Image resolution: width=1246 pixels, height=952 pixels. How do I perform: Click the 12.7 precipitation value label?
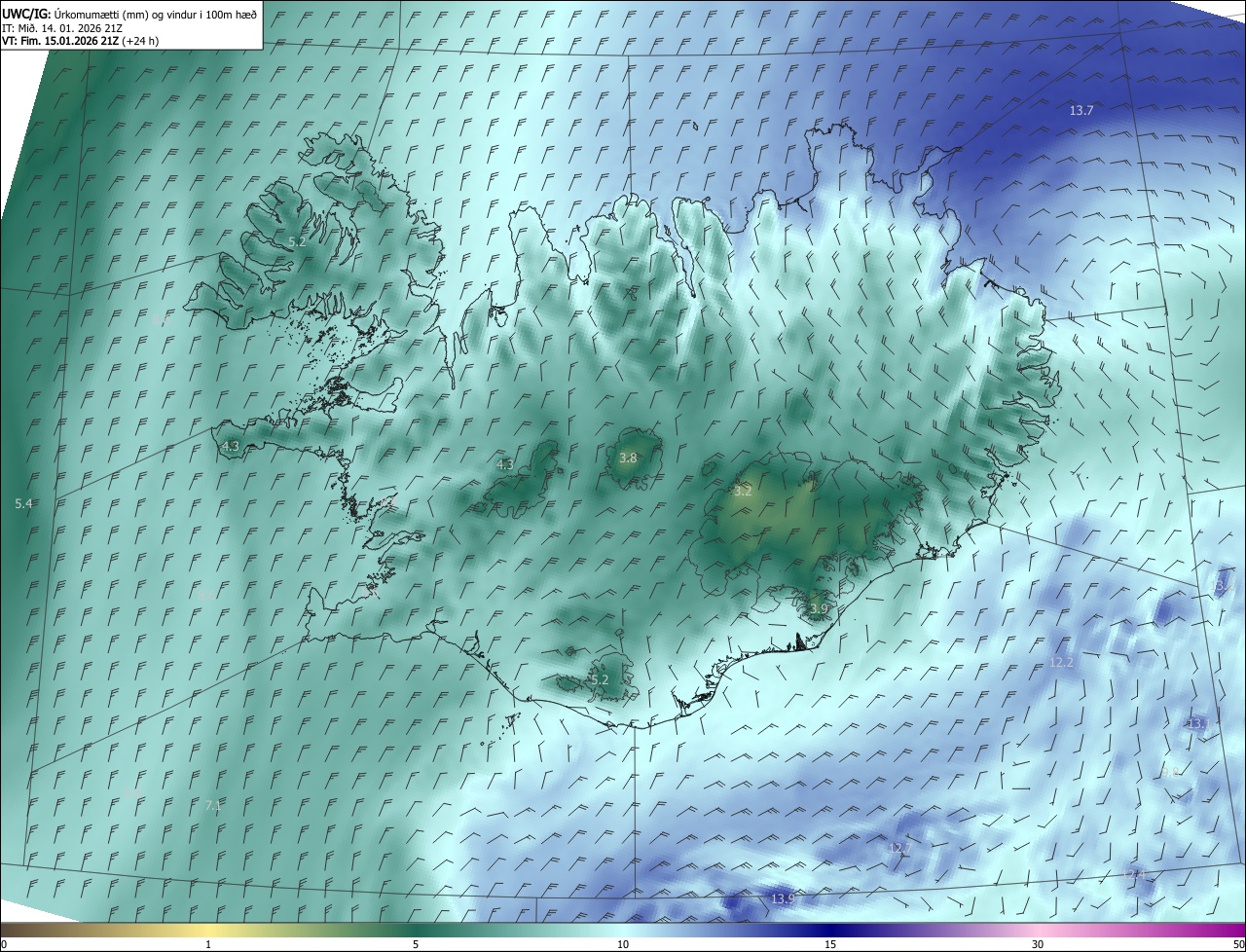(899, 849)
